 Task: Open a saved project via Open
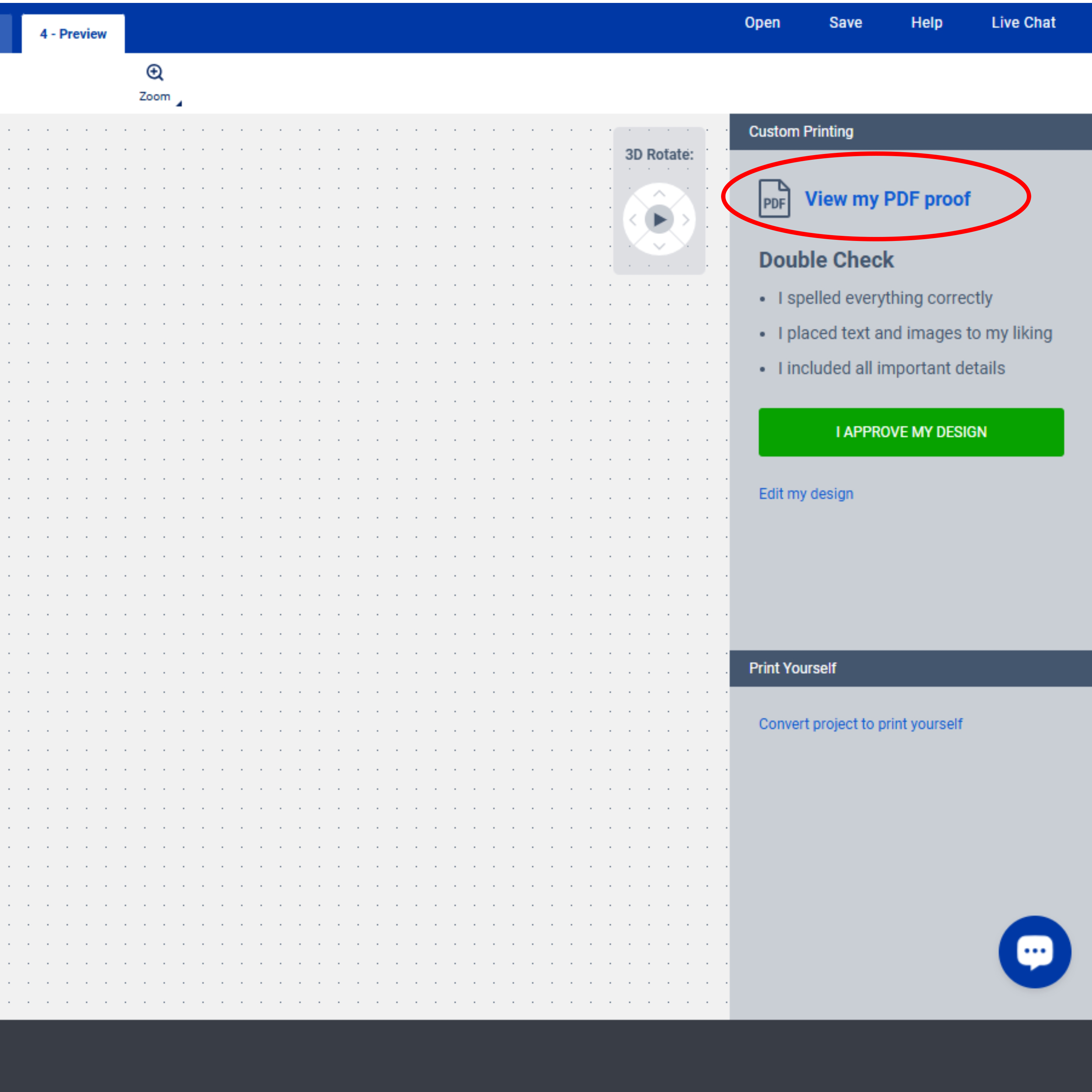coord(763,23)
